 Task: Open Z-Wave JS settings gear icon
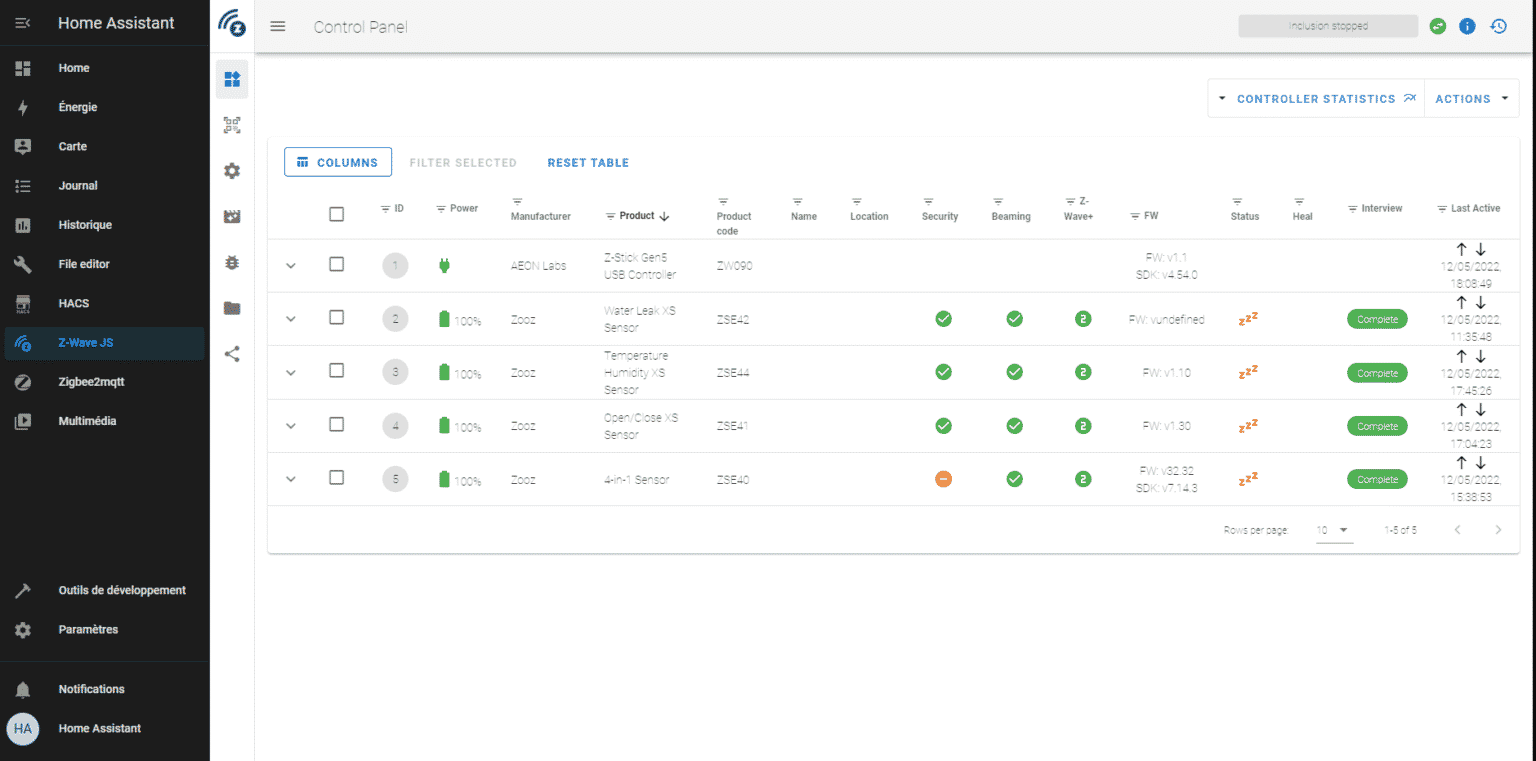point(232,170)
